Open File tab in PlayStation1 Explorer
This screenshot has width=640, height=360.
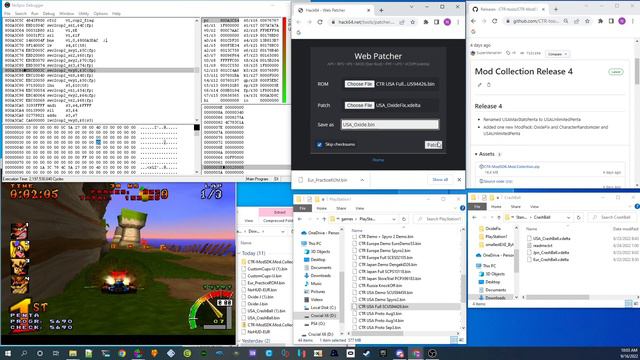(302, 208)
